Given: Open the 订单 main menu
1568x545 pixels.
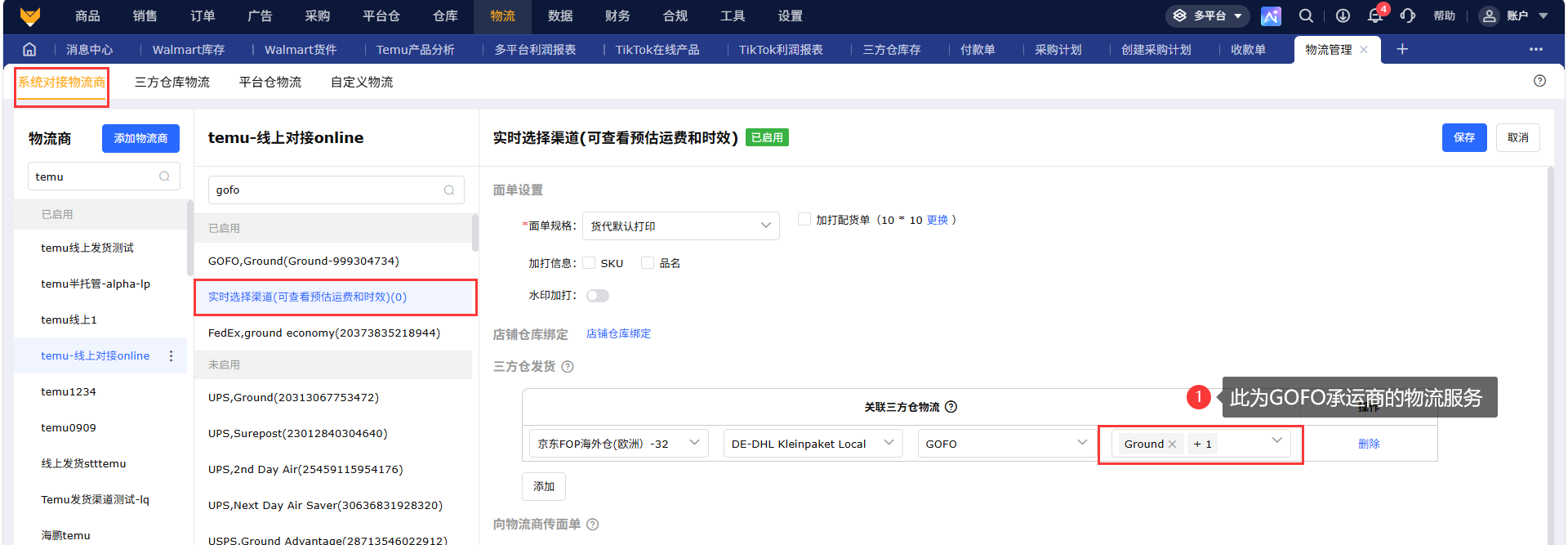Looking at the screenshot, I should [x=202, y=16].
